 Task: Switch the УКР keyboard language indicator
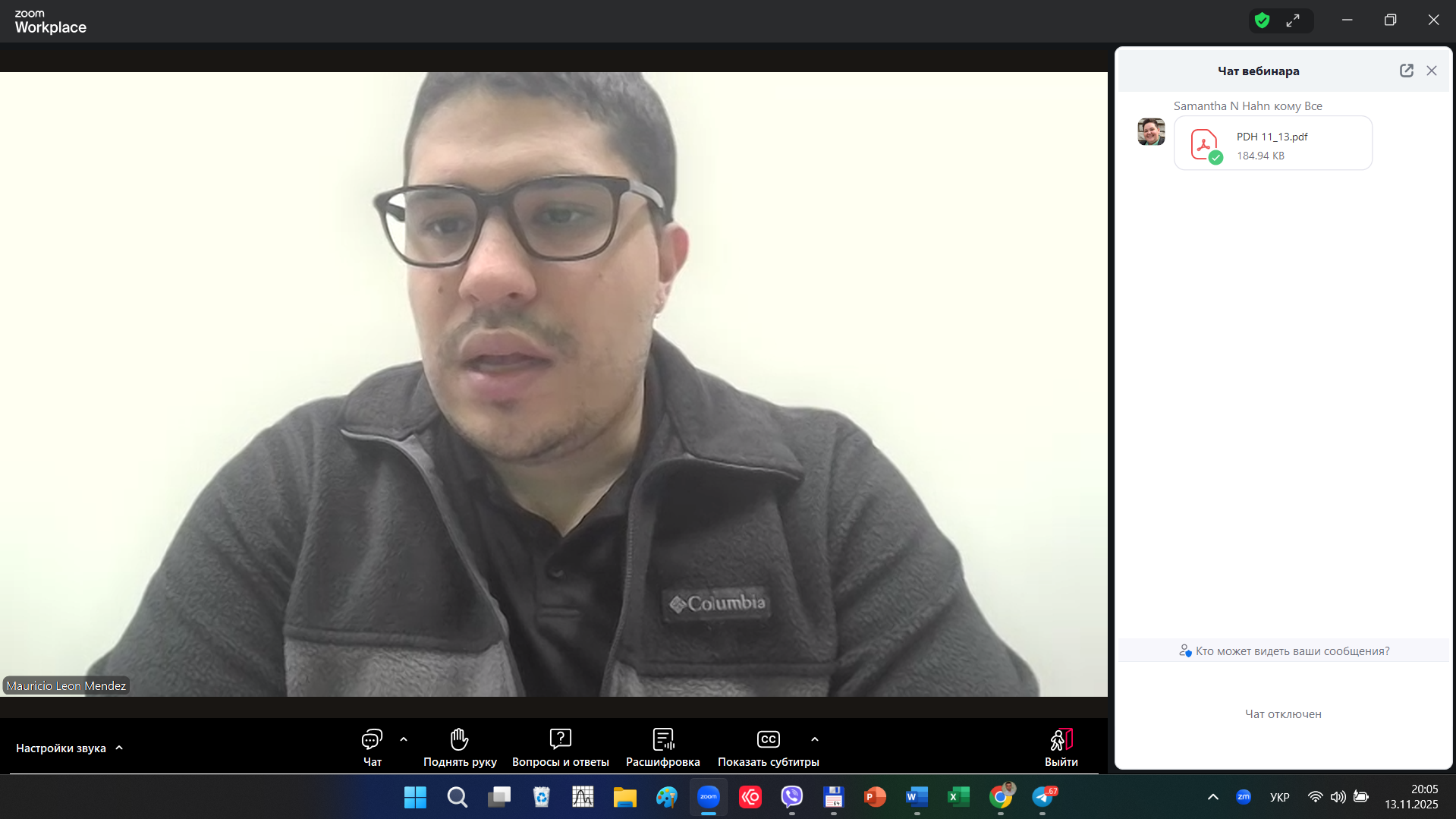point(1279,797)
